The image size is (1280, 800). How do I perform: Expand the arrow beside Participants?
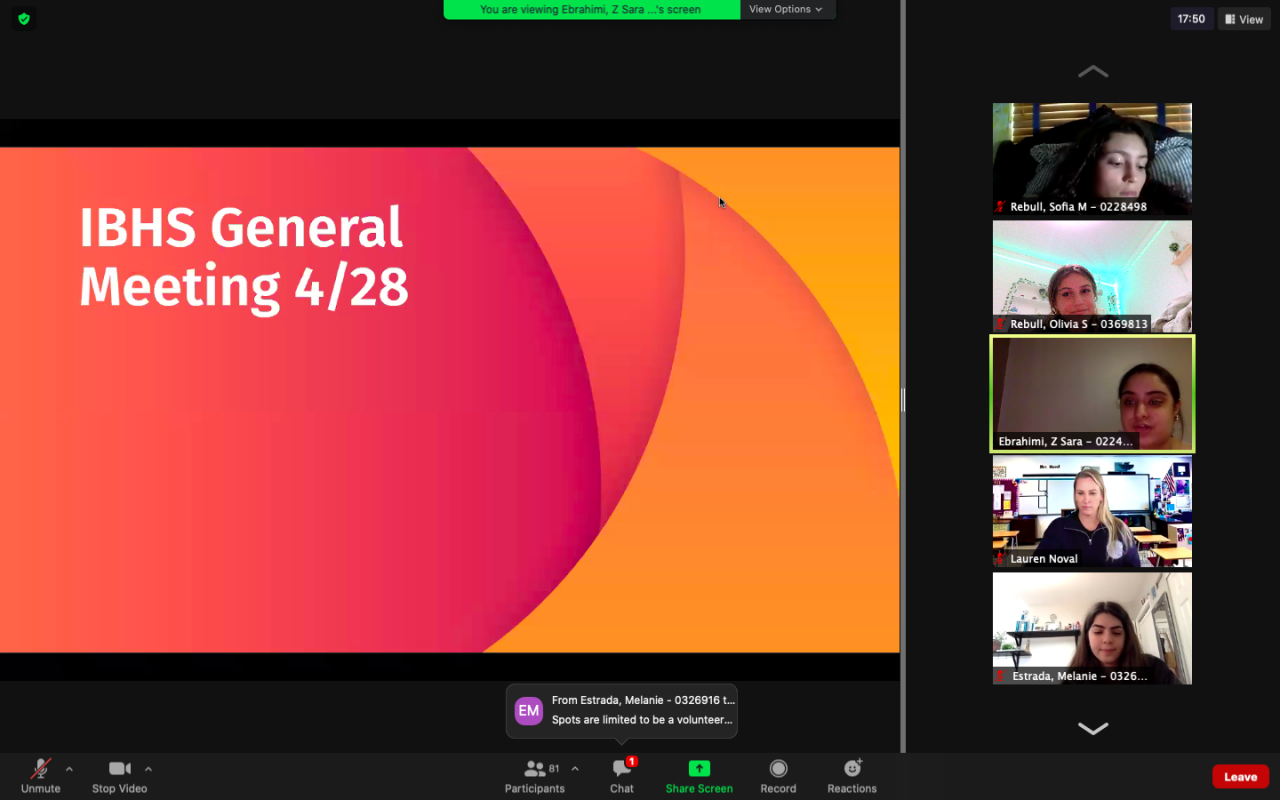pos(575,769)
